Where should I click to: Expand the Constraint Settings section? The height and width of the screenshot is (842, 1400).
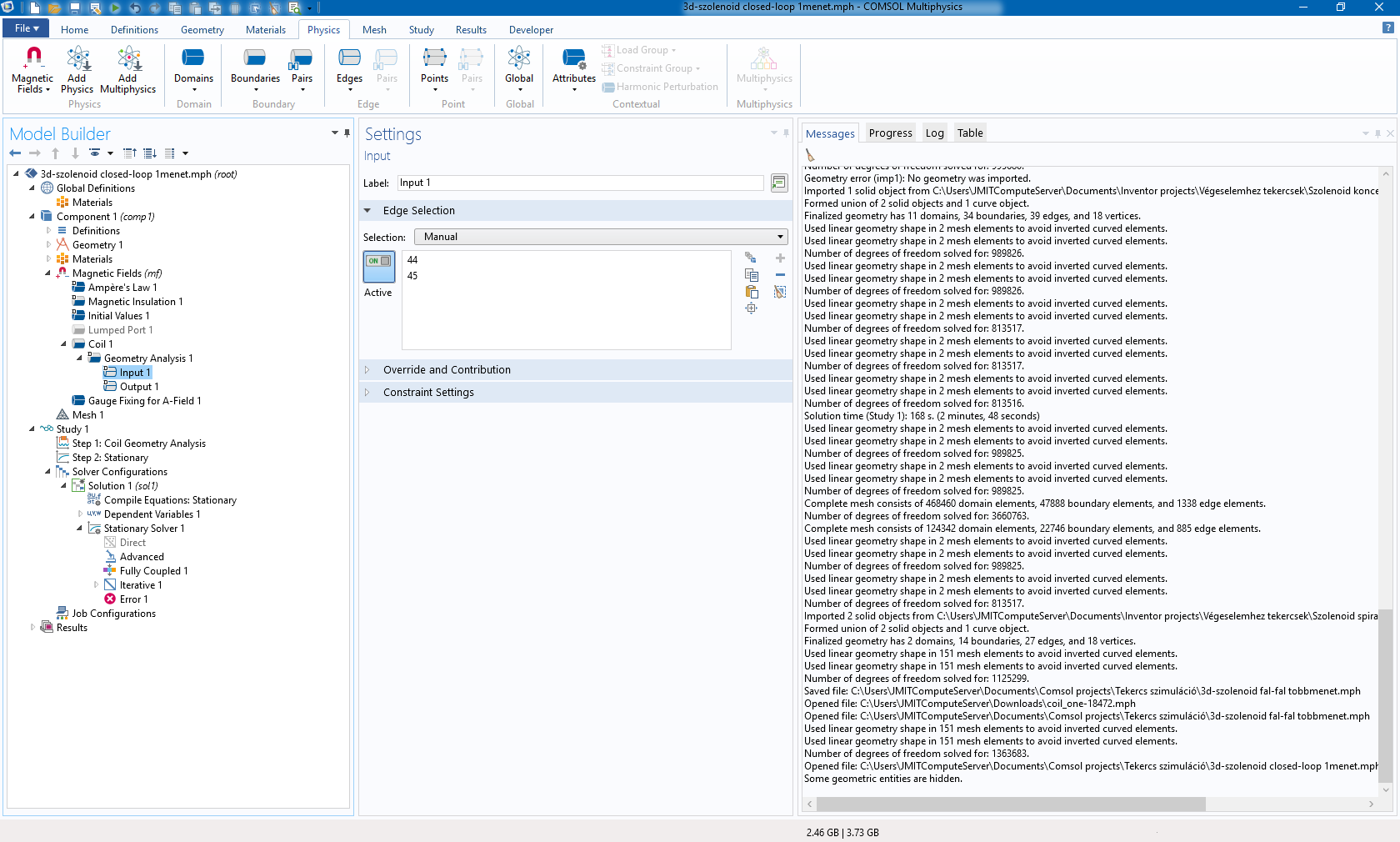pos(428,393)
